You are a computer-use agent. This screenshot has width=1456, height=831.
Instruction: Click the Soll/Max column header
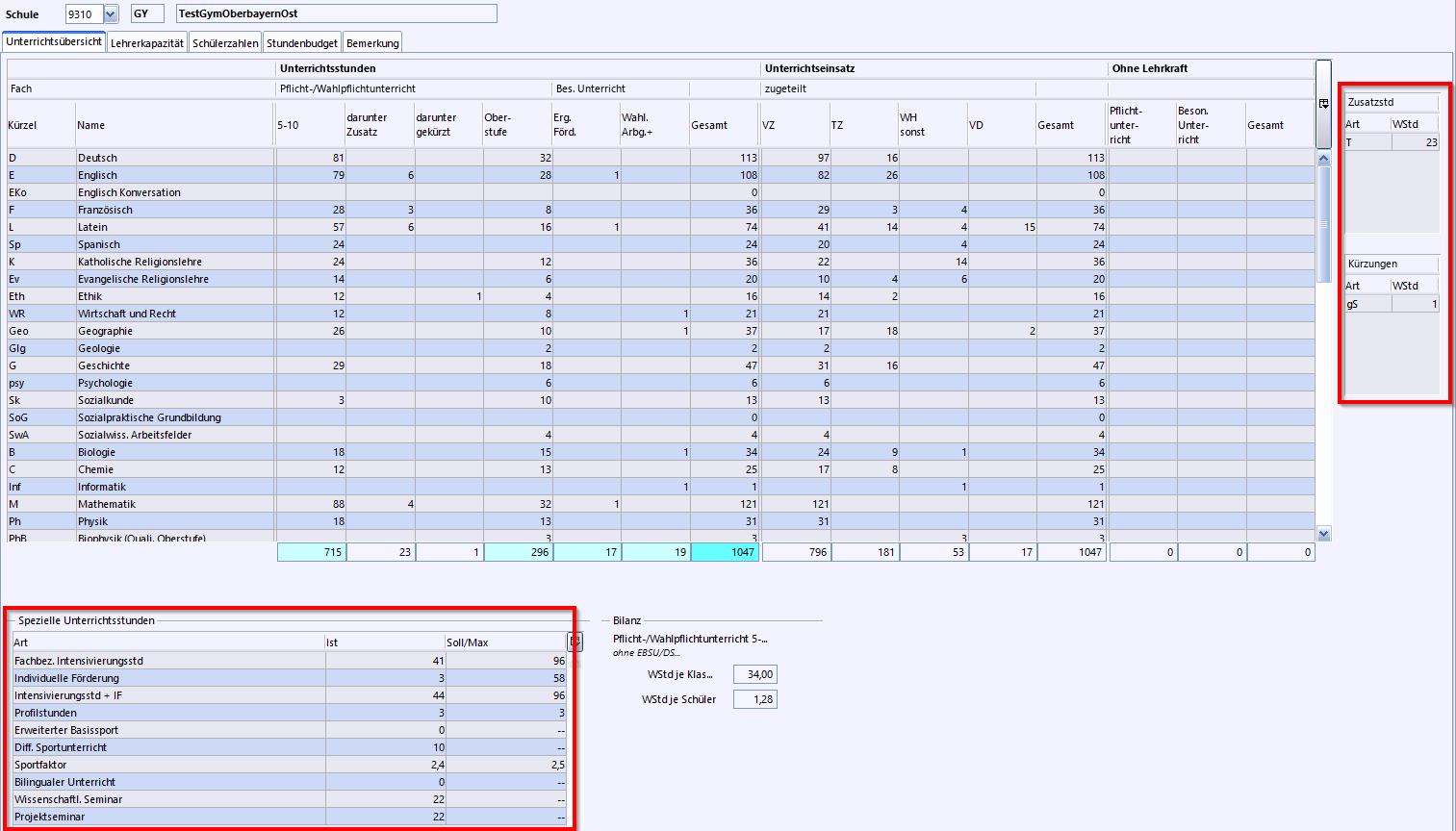pyautogui.click(x=506, y=642)
